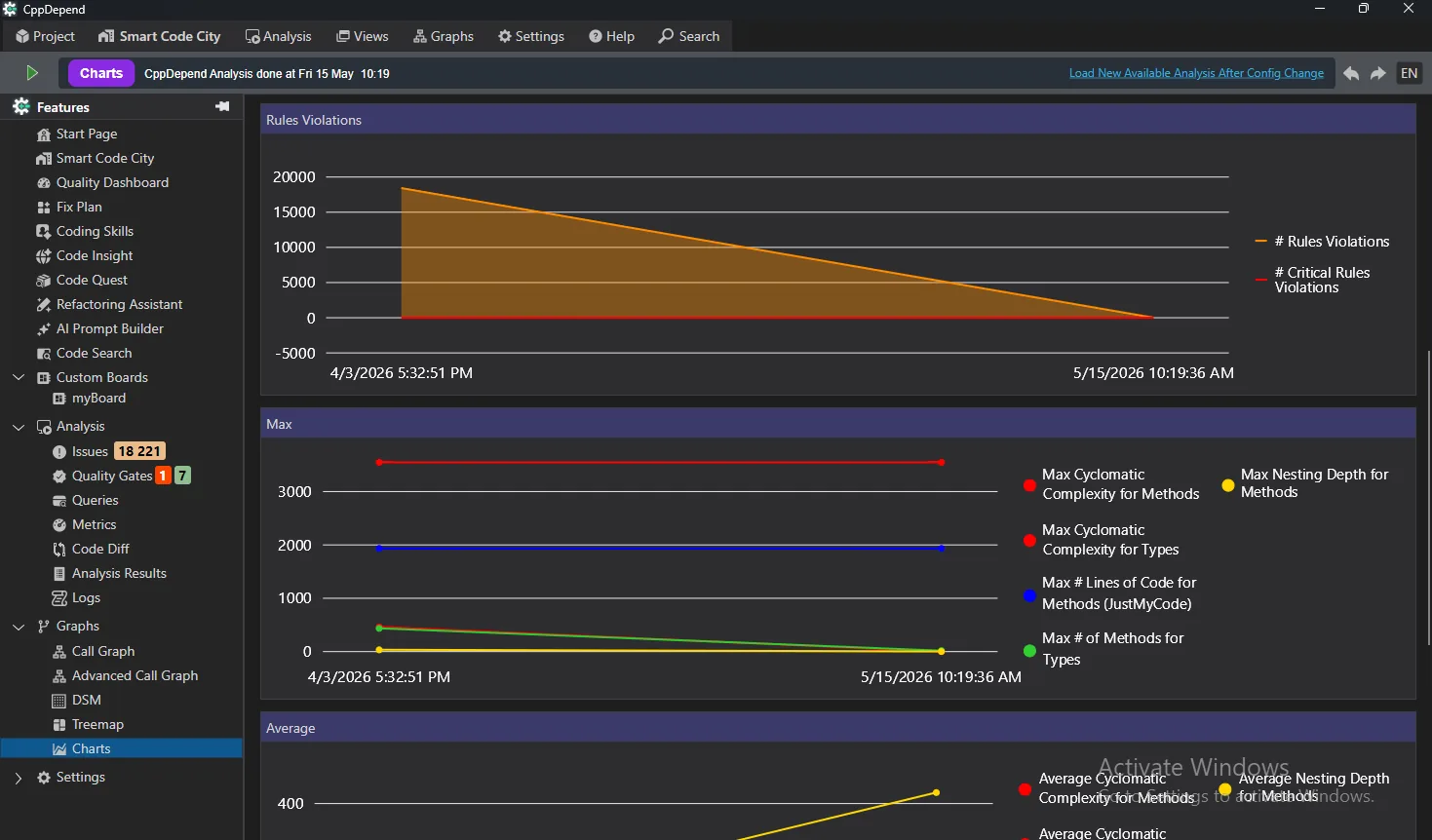Click the EN language button
1432x840 pixels.
click(1410, 73)
